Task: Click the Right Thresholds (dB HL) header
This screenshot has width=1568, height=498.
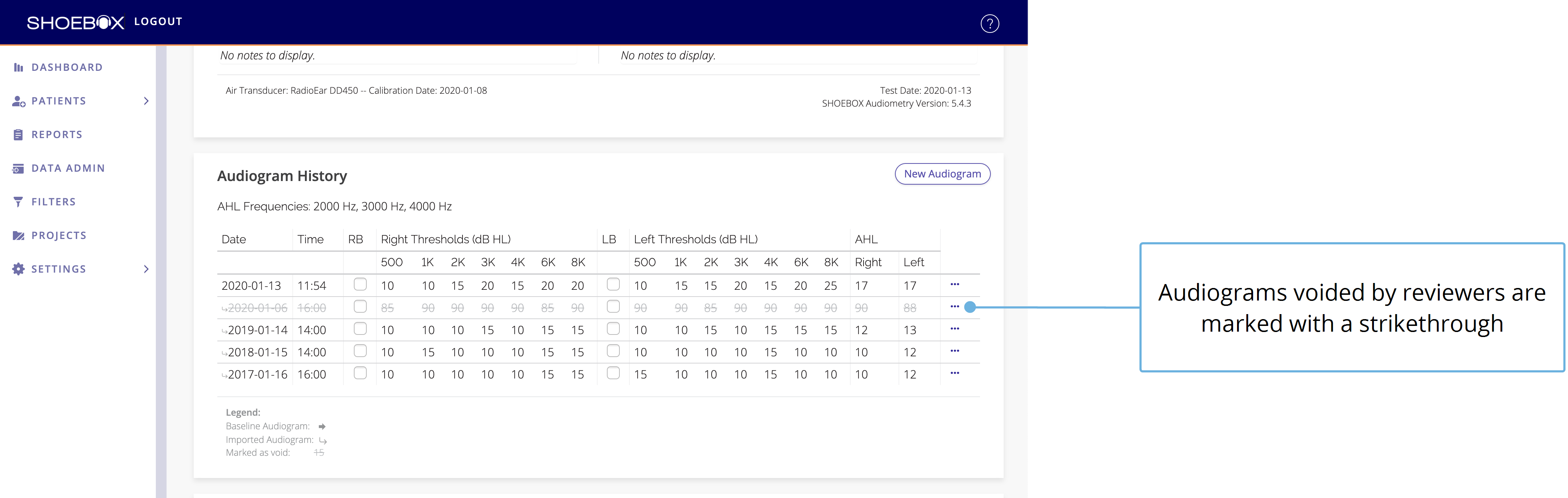Action: tap(446, 240)
